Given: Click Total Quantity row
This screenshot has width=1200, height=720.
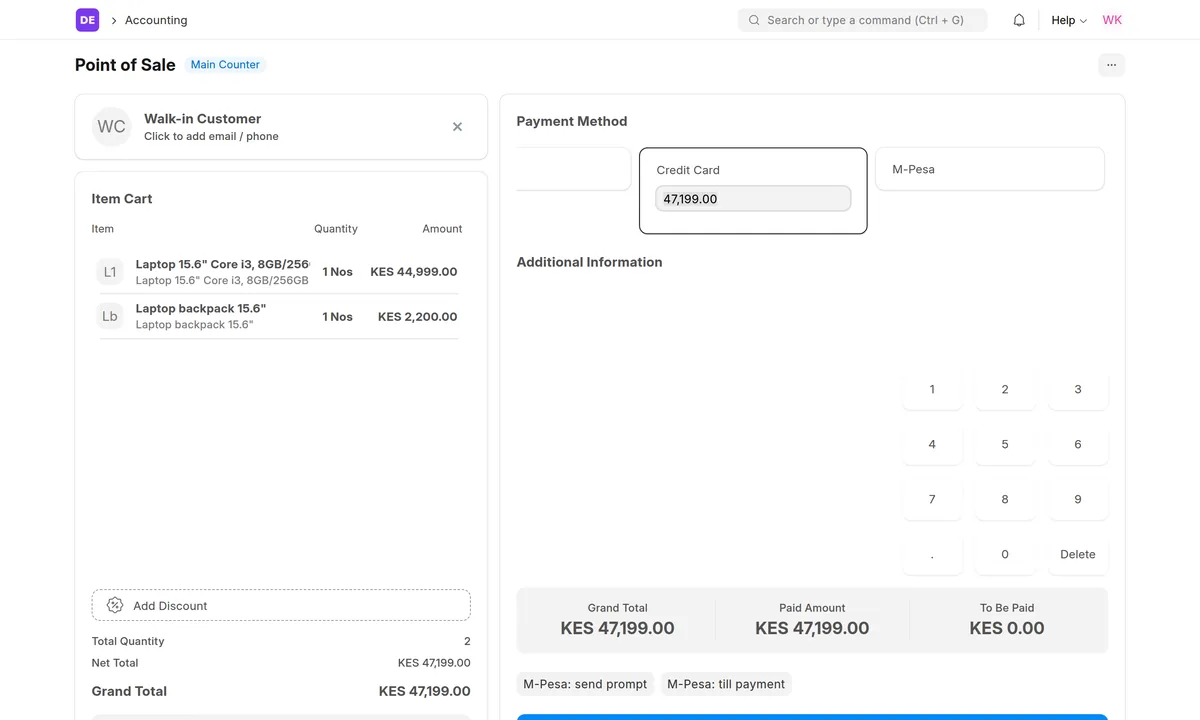Looking at the screenshot, I should coord(281,641).
